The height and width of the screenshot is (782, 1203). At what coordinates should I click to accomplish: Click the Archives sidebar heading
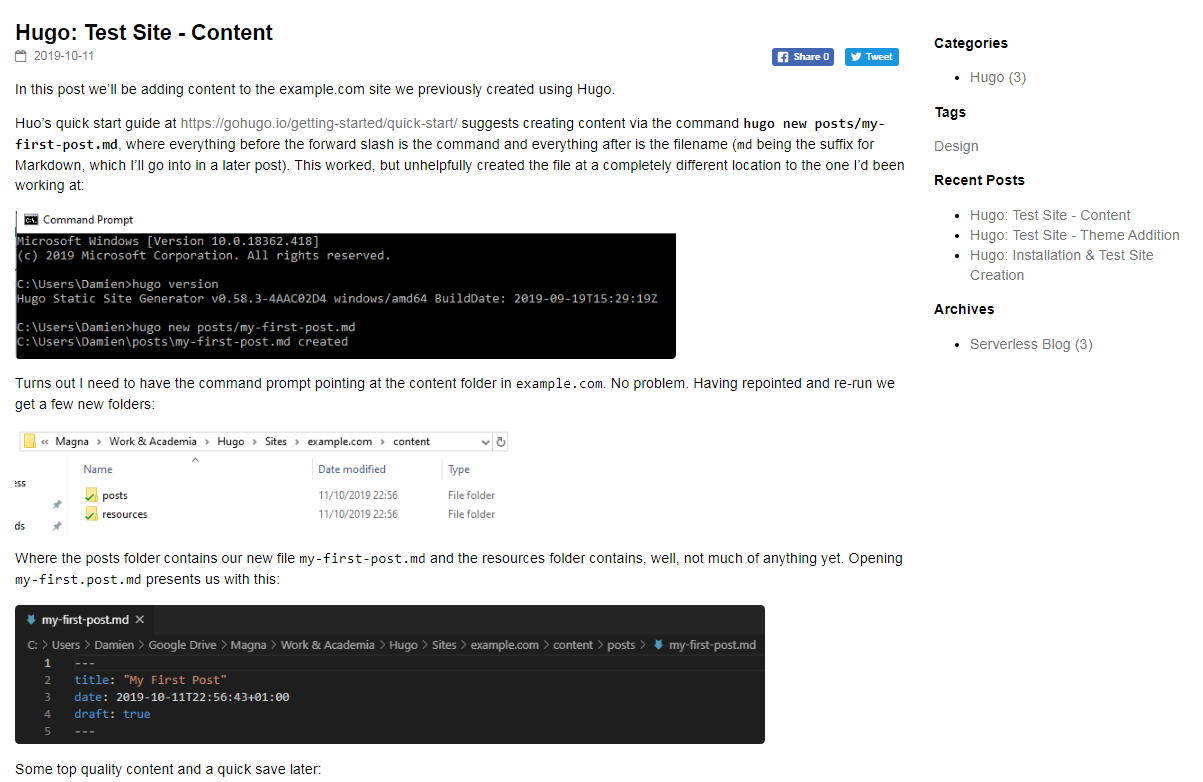(x=964, y=309)
